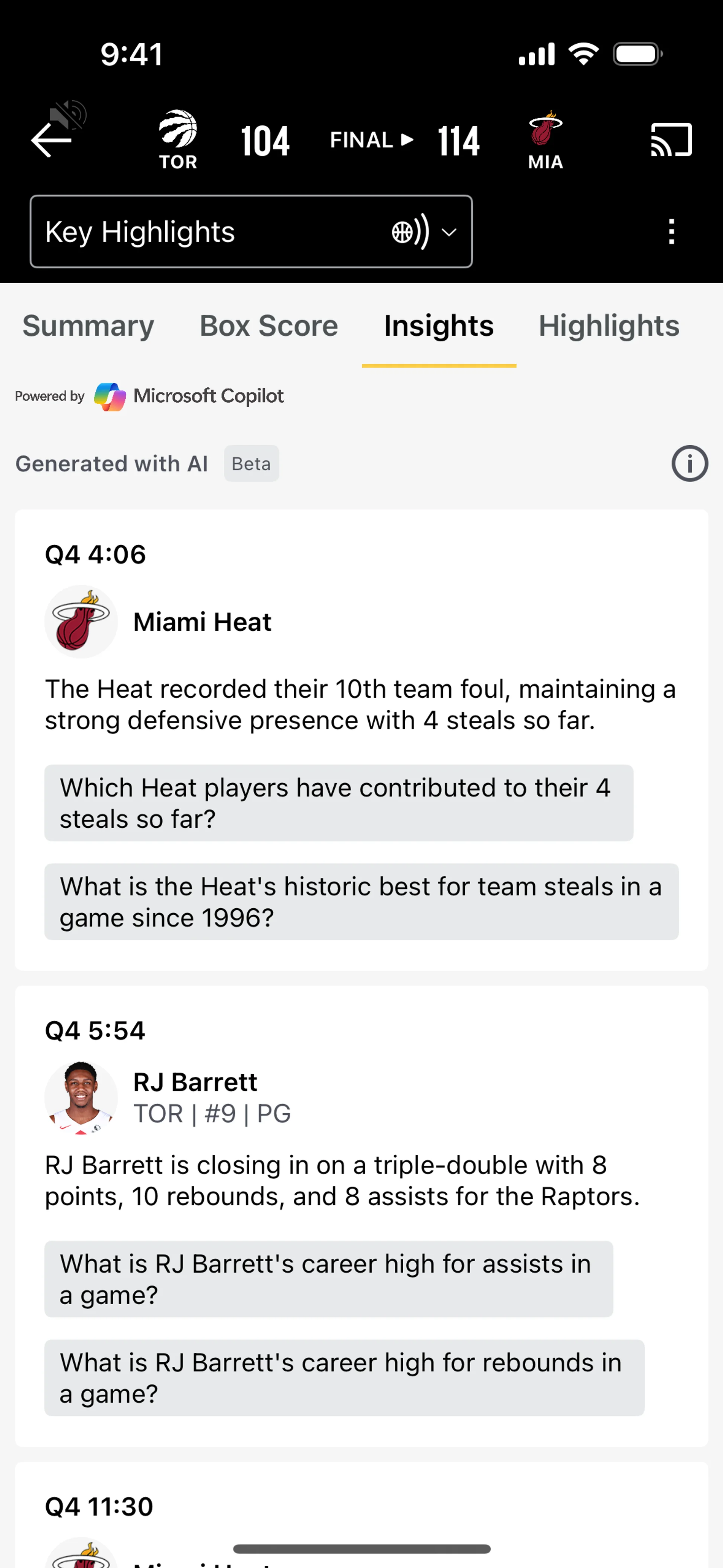Tap the Miami Heat avatar in Q4 4:06 card
The width and height of the screenshot is (723, 1568).
pyautogui.click(x=81, y=622)
